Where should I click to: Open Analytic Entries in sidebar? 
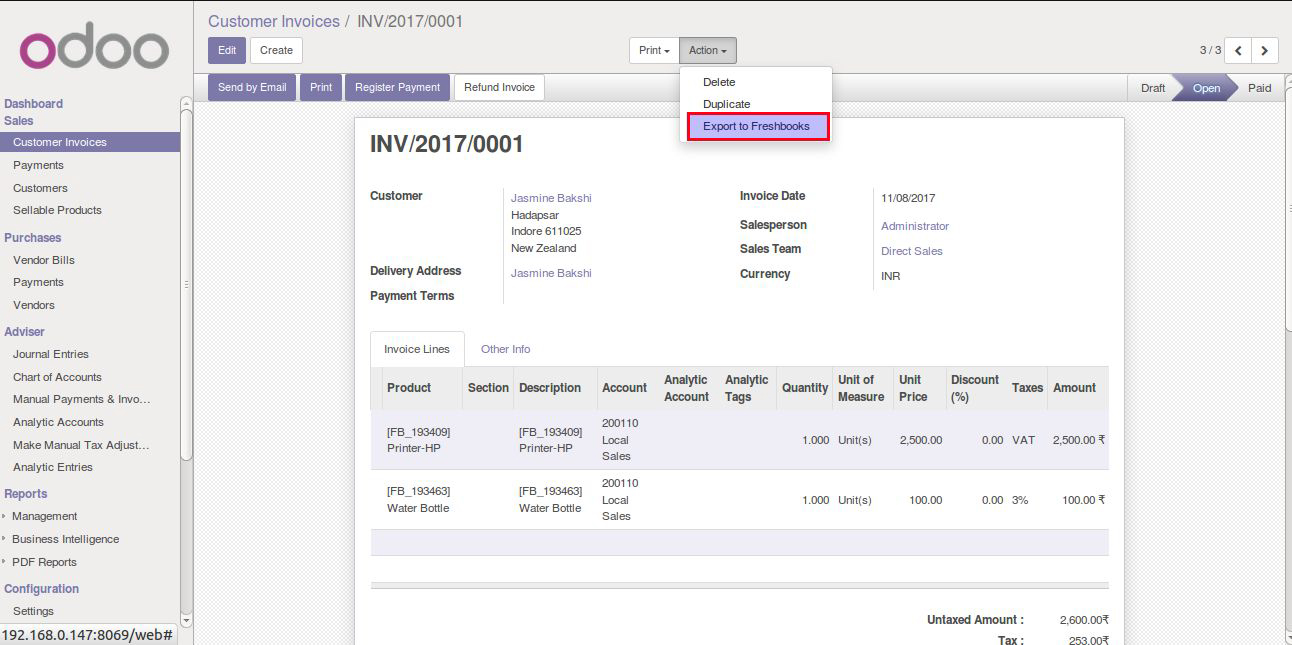coord(53,467)
